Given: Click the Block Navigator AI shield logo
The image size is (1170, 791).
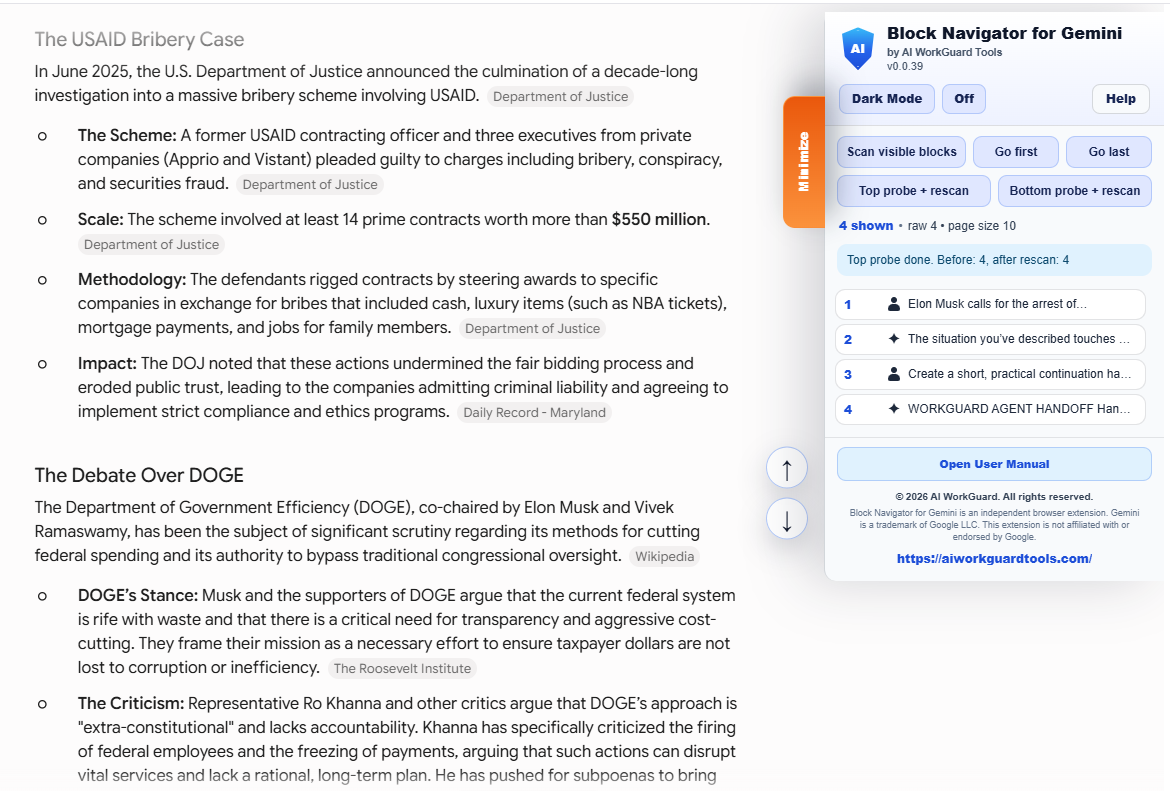Looking at the screenshot, I should (858, 49).
